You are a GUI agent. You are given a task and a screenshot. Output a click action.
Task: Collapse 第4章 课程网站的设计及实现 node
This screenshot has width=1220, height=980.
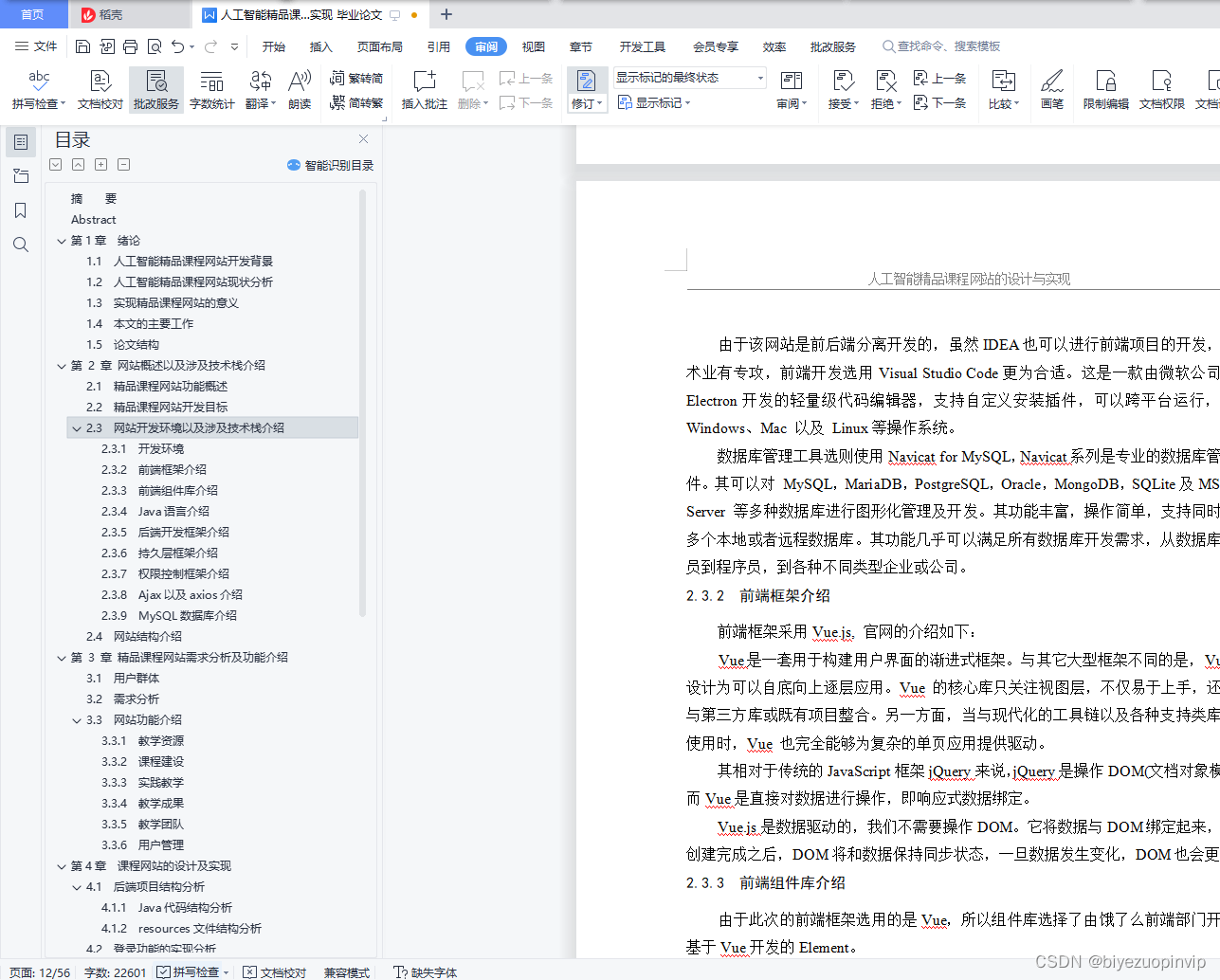click(62, 866)
